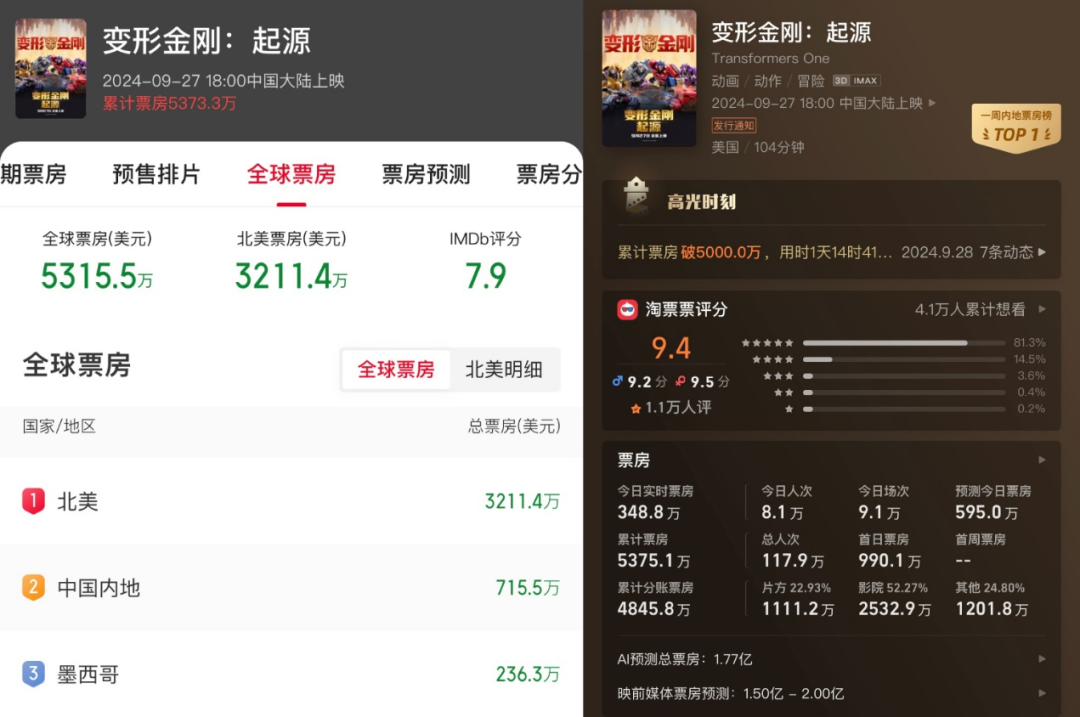Expand the 7条动态 arrow
Screen dimensions: 1080x717
(x=1042, y=252)
